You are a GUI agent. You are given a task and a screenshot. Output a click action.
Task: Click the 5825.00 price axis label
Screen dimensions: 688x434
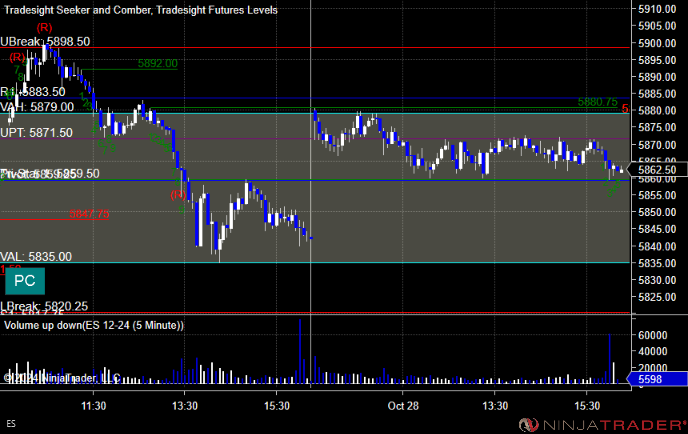(x=657, y=297)
